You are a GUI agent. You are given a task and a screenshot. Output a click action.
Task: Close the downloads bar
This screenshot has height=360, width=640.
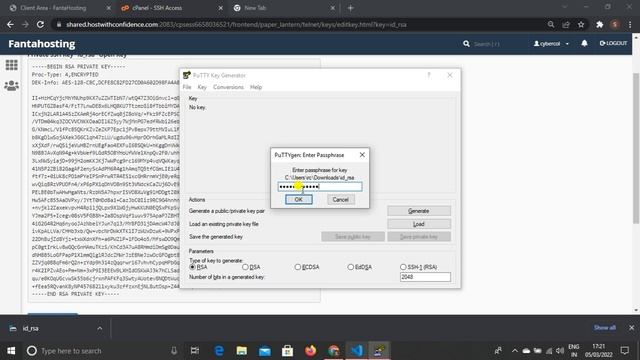[x=631, y=327]
